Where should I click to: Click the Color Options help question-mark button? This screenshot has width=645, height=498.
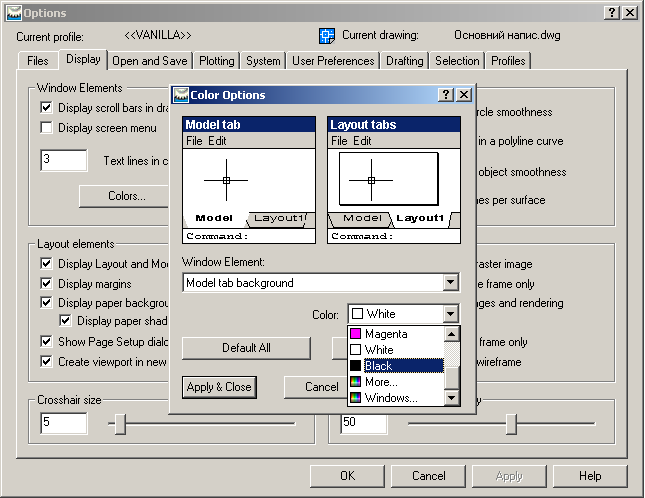[445, 95]
